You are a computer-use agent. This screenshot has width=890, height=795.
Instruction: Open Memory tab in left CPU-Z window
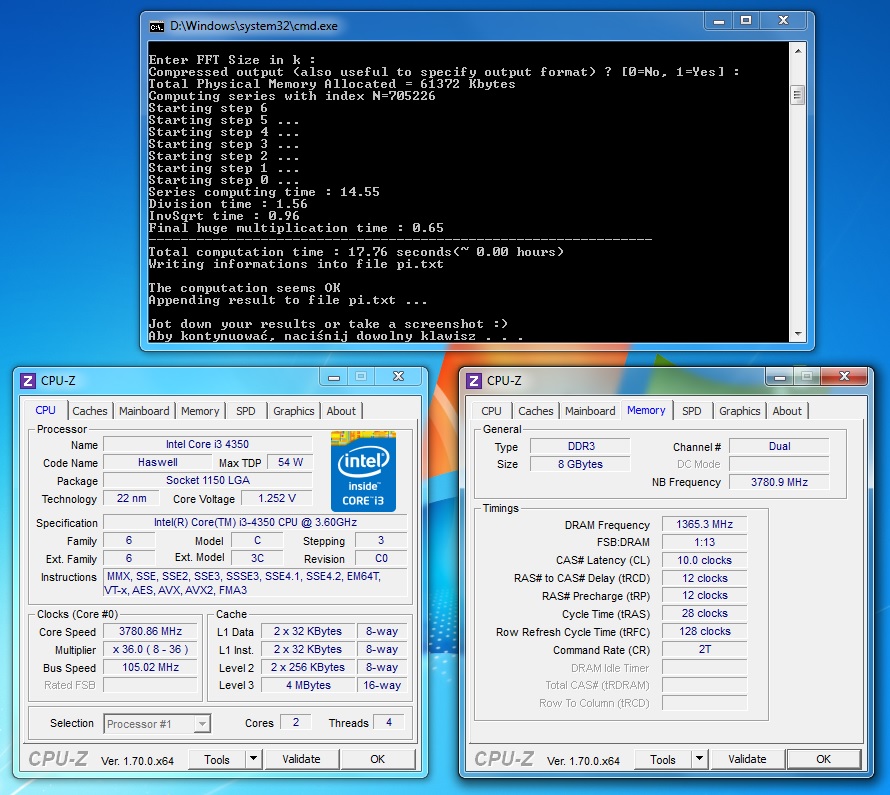click(200, 411)
